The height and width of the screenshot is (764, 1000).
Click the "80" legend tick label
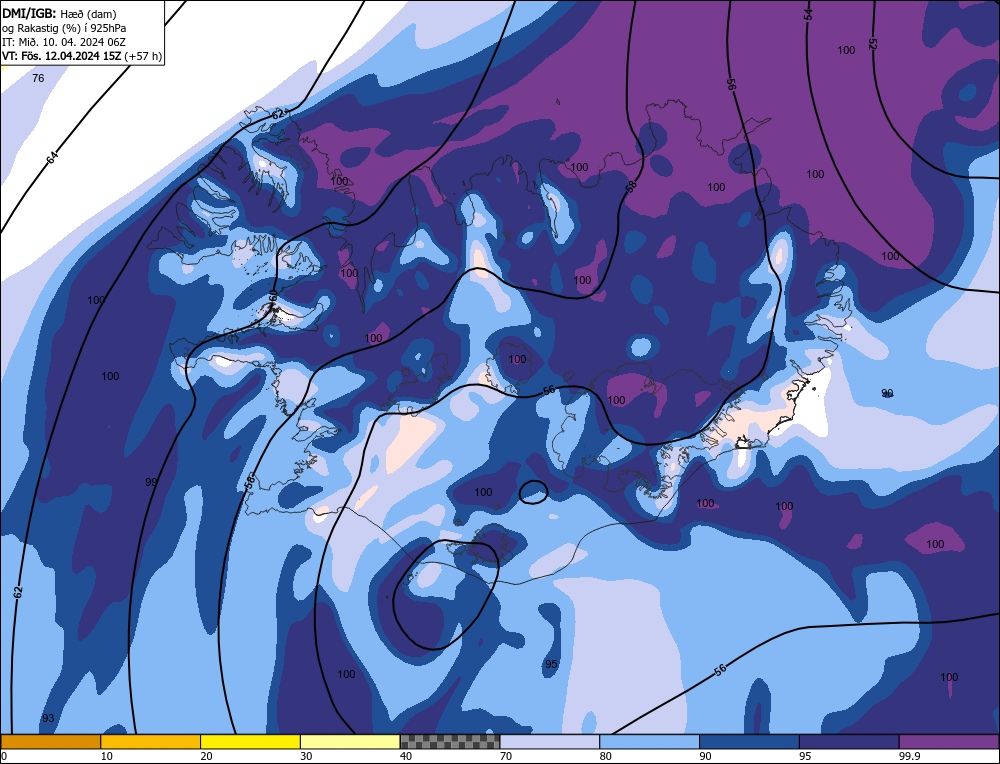[x=606, y=756]
